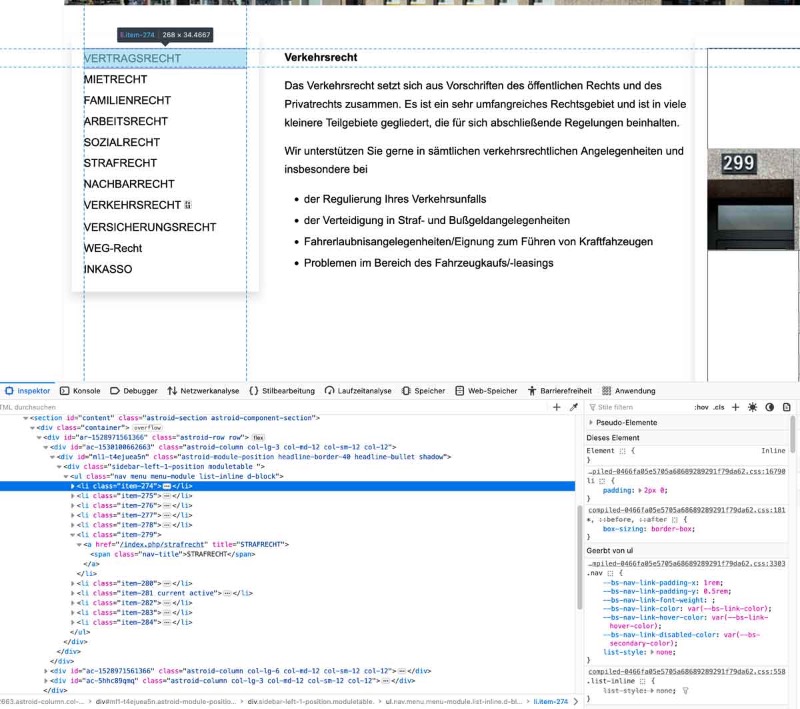
Task: Expand the li item-282 node
Action: 72,603
